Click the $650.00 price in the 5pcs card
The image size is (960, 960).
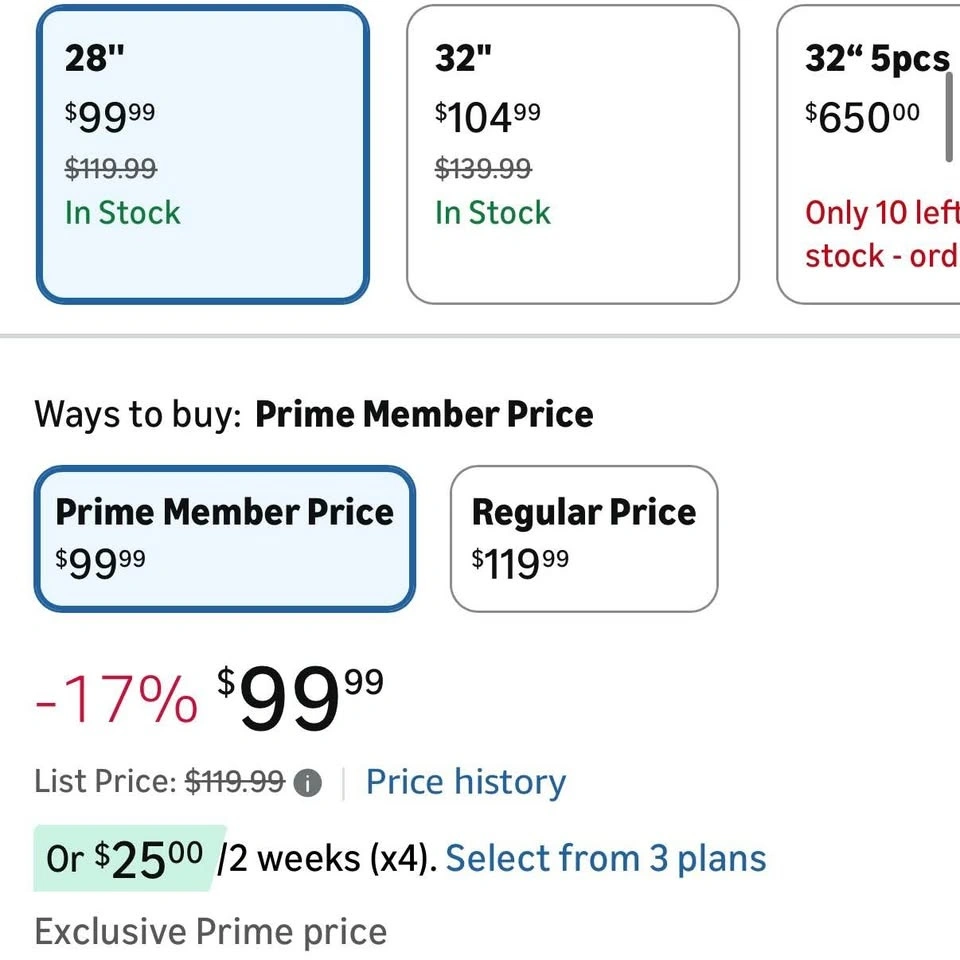point(862,118)
